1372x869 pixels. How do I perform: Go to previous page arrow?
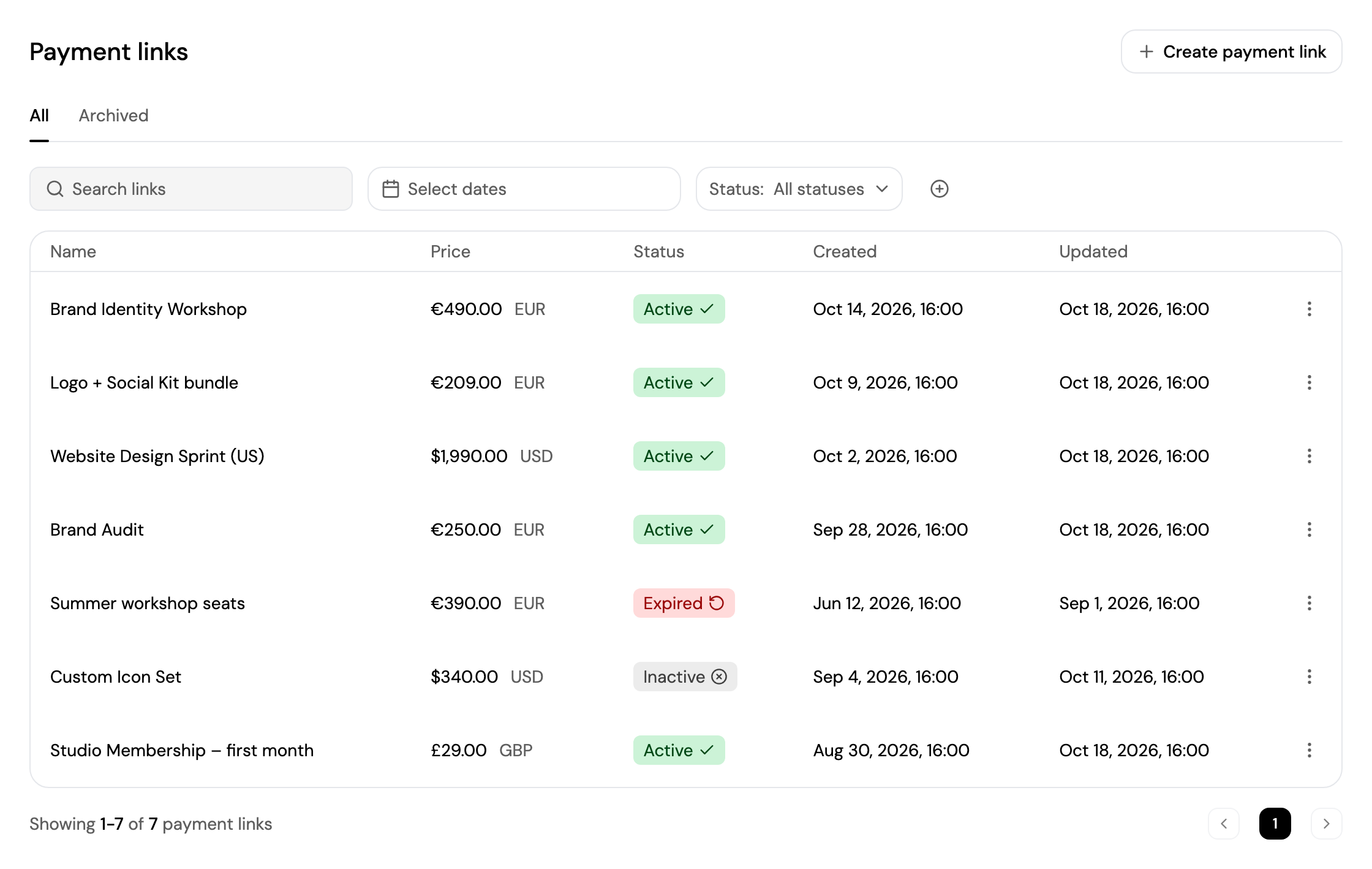[1224, 824]
